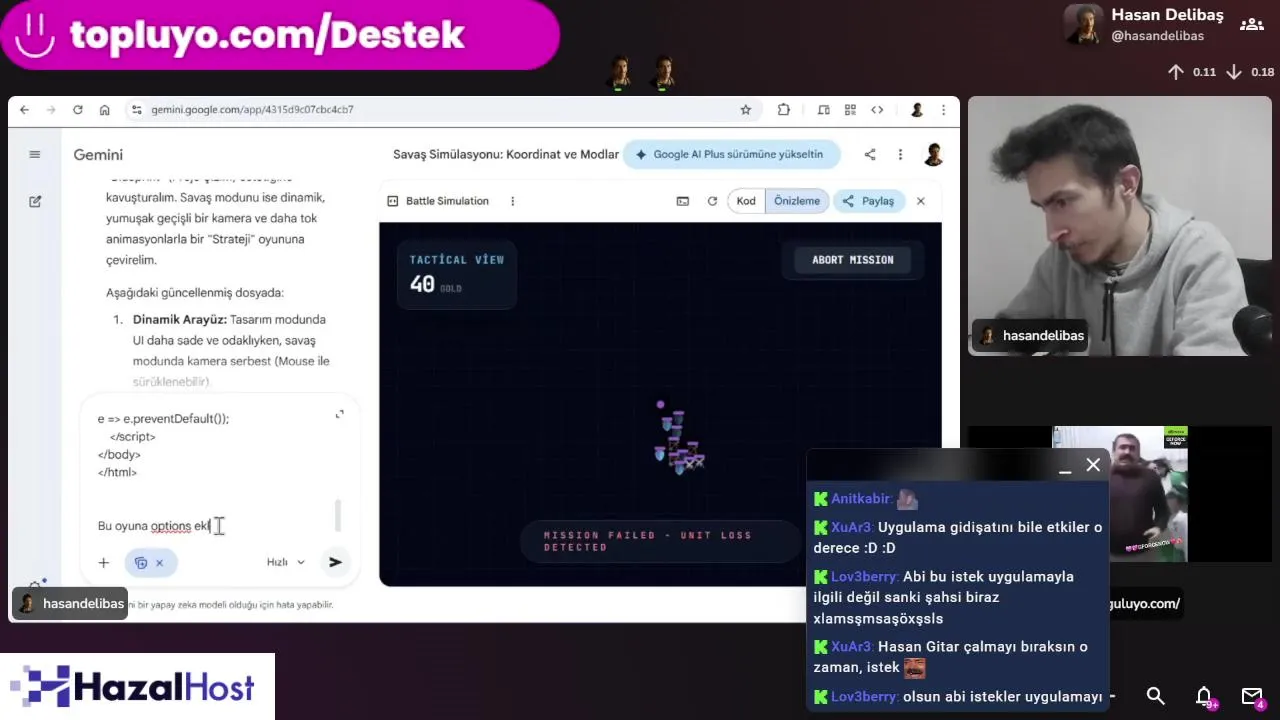The width and height of the screenshot is (1280, 720).
Task: Click the TACTICAL VIEW gold counter
Action: pos(457,274)
